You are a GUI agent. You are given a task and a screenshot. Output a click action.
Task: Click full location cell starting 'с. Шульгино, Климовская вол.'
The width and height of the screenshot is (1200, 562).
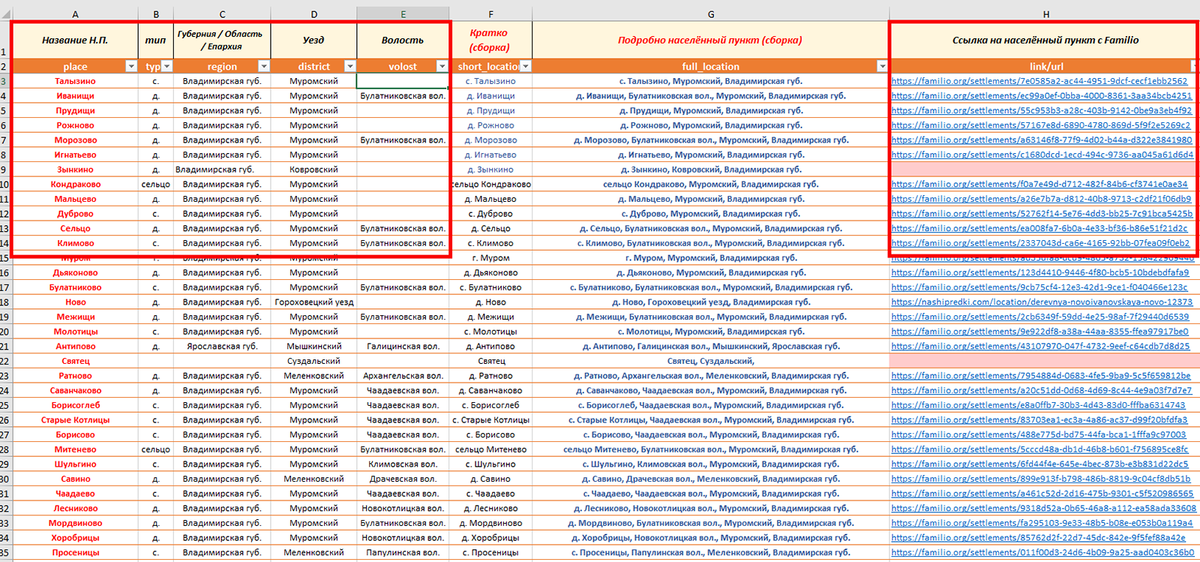[x=711, y=465]
